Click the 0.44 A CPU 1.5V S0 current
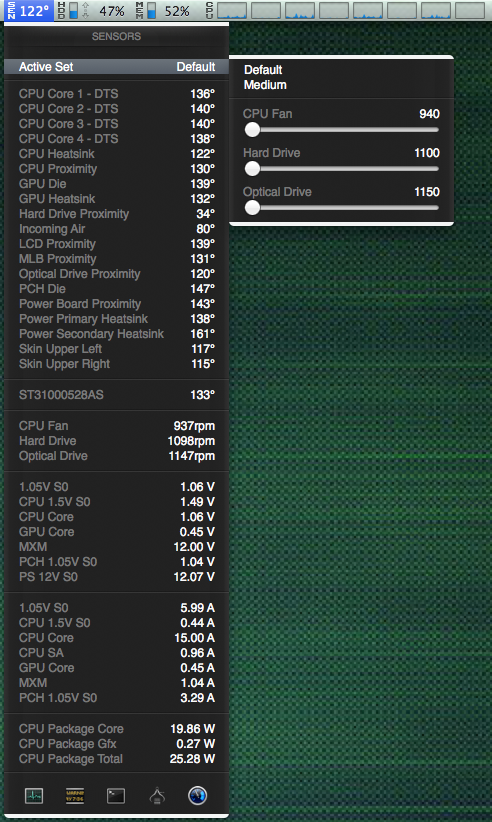The image size is (492, 822). click(x=198, y=623)
